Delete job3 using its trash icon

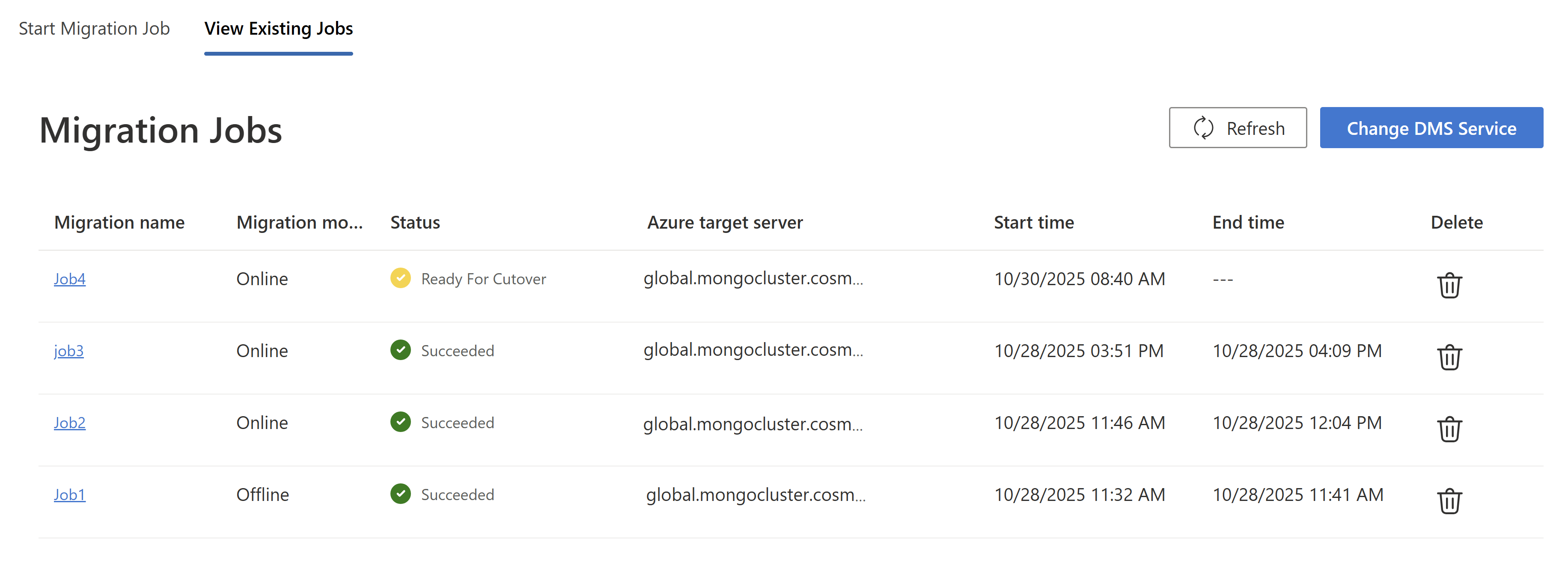click(x=1449, y=357)
